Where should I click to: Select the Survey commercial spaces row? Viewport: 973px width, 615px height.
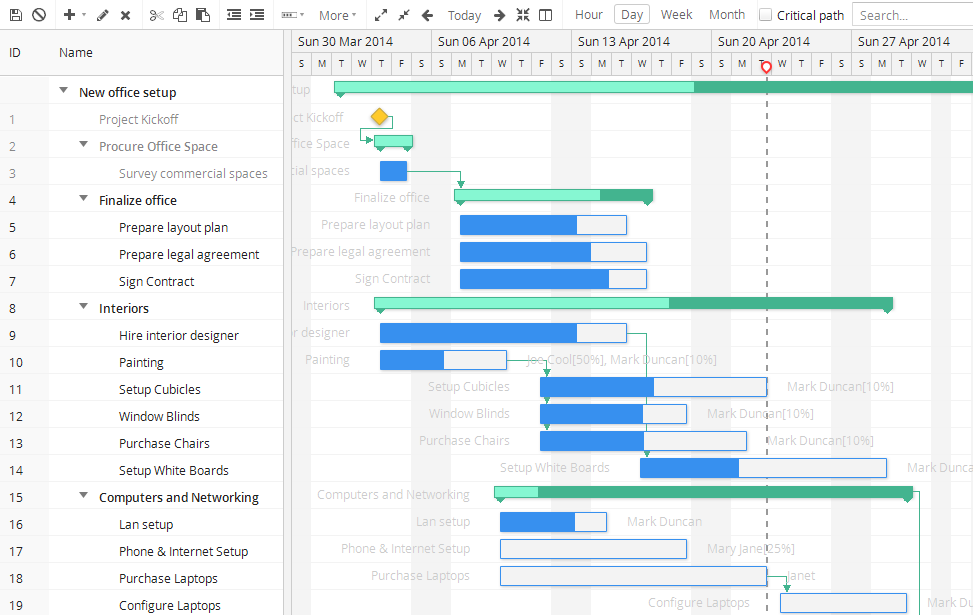point(141,173)
